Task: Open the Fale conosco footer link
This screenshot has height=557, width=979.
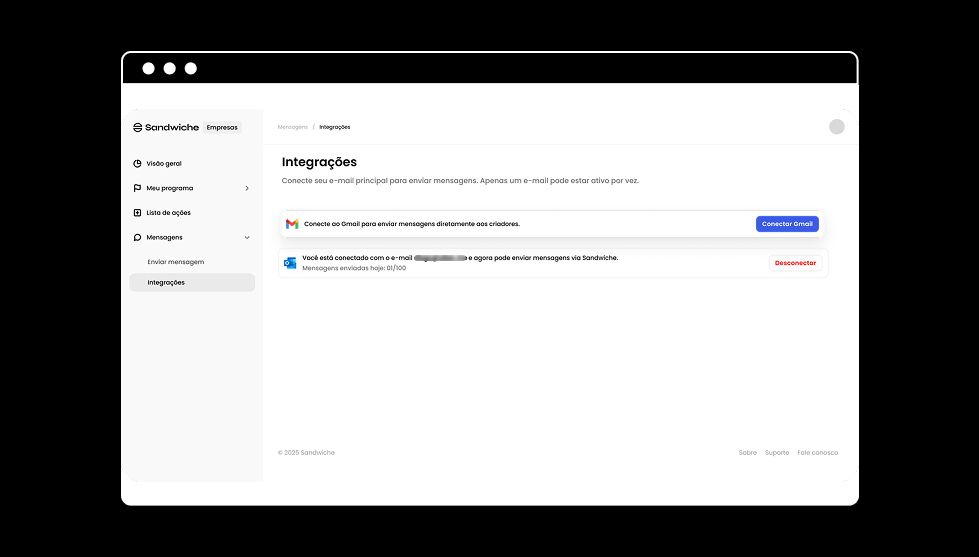Action: click(x=817, y=453)
